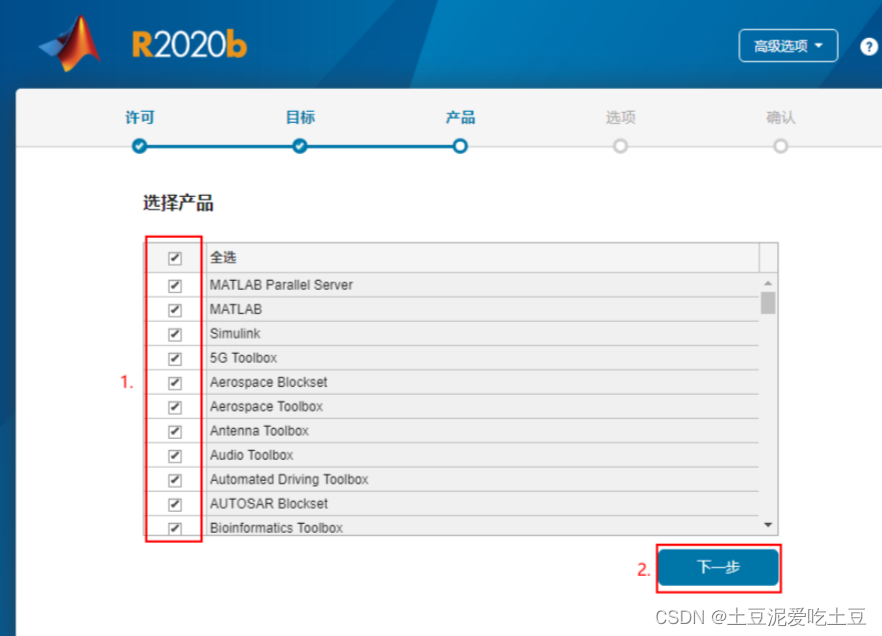Jump to the 选项 step
The height and width of the screenshot is (636, 882).
[620, 118]
